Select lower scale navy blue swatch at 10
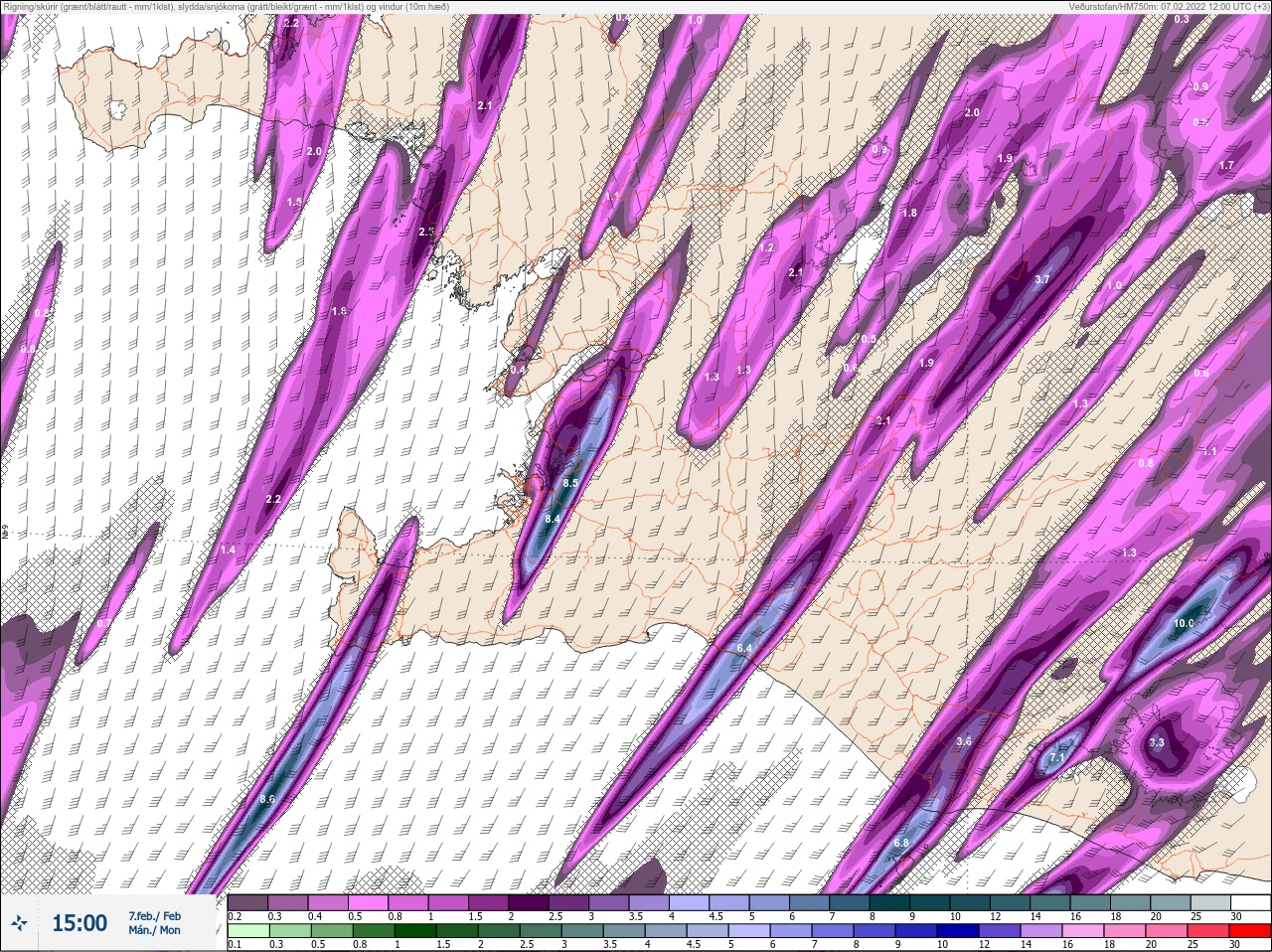The image size is (1272, 952). [x=960, y=931]
